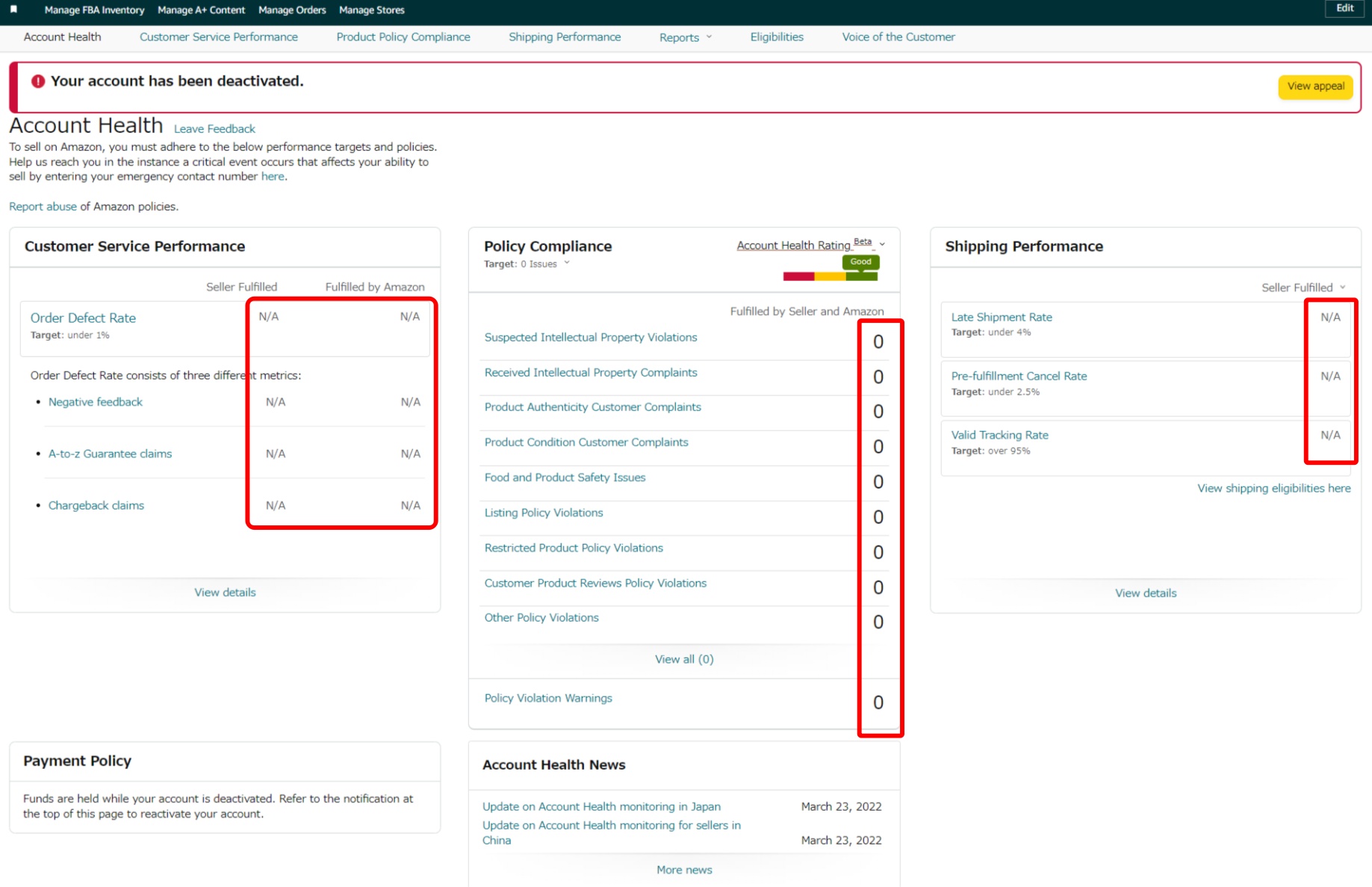Image resolution: width=1372 pixels, height=887 pixels.
Task: Open Valid Tracking Rate metric
Action: click(999, 435)
